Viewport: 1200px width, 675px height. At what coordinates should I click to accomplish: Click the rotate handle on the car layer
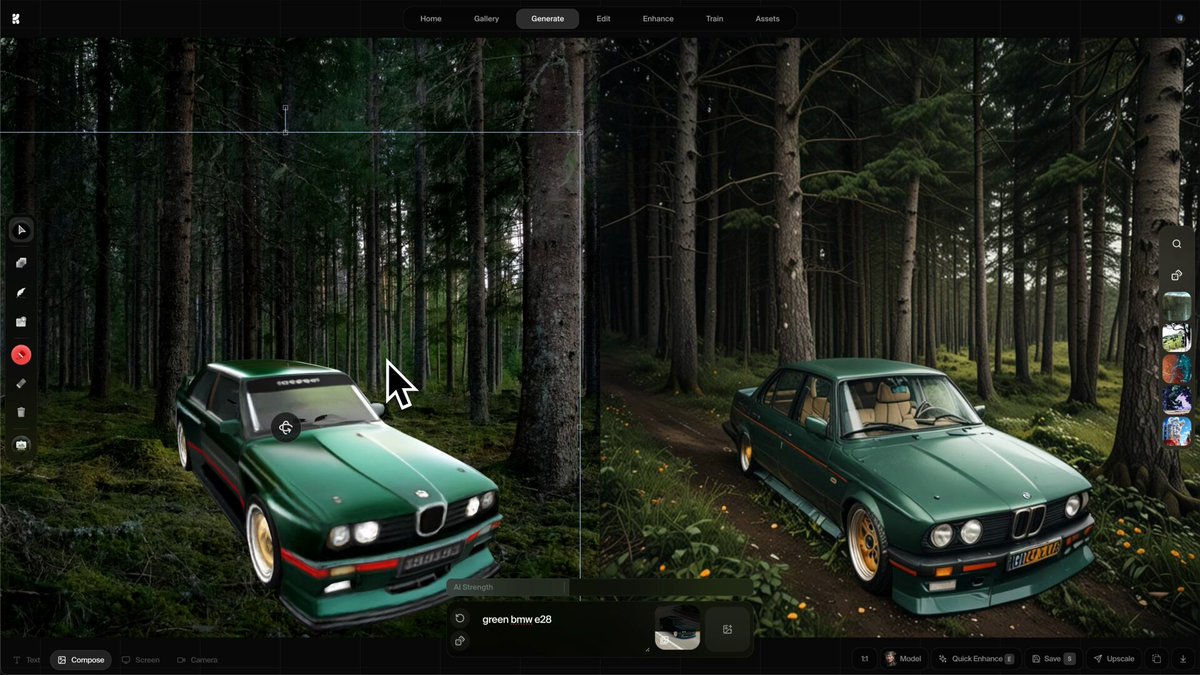286,428
